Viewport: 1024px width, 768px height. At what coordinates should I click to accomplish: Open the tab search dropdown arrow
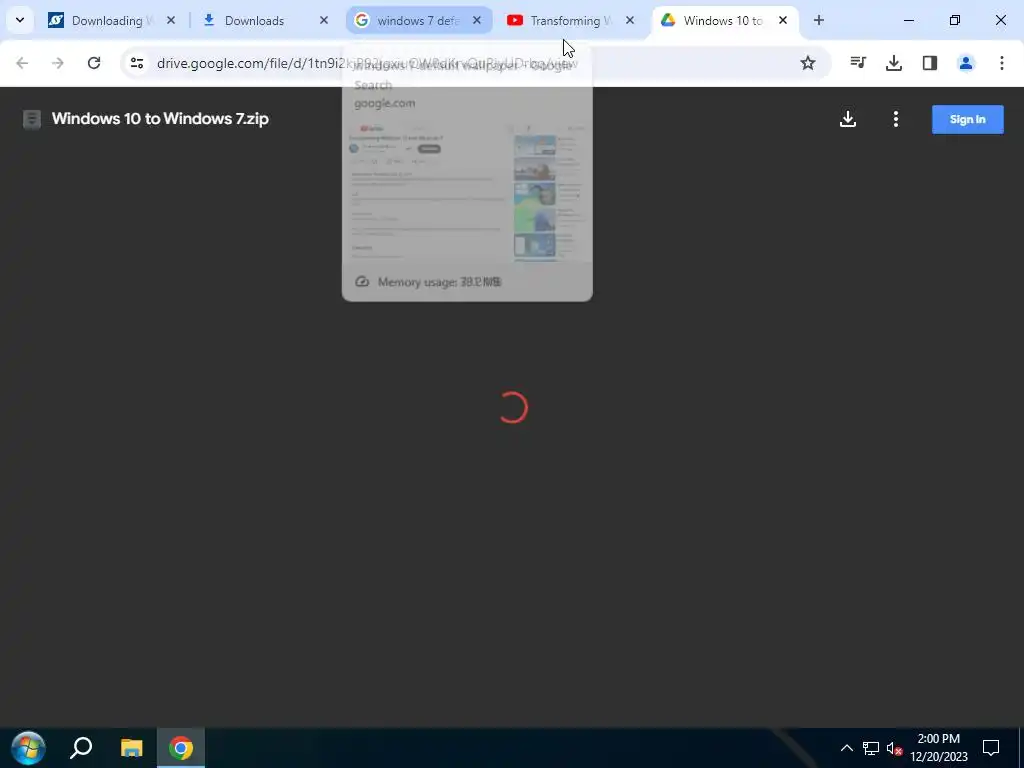pyautogui.click(x=20, y=20)
